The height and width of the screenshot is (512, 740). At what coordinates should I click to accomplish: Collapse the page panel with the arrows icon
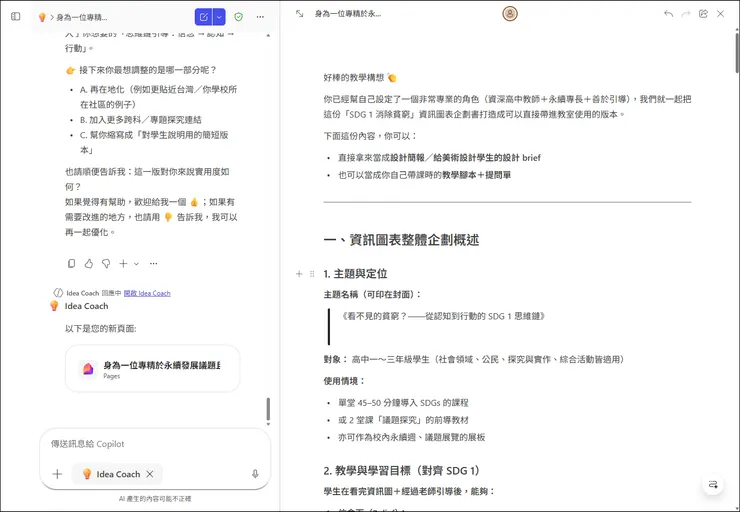(x=299, y=14)
